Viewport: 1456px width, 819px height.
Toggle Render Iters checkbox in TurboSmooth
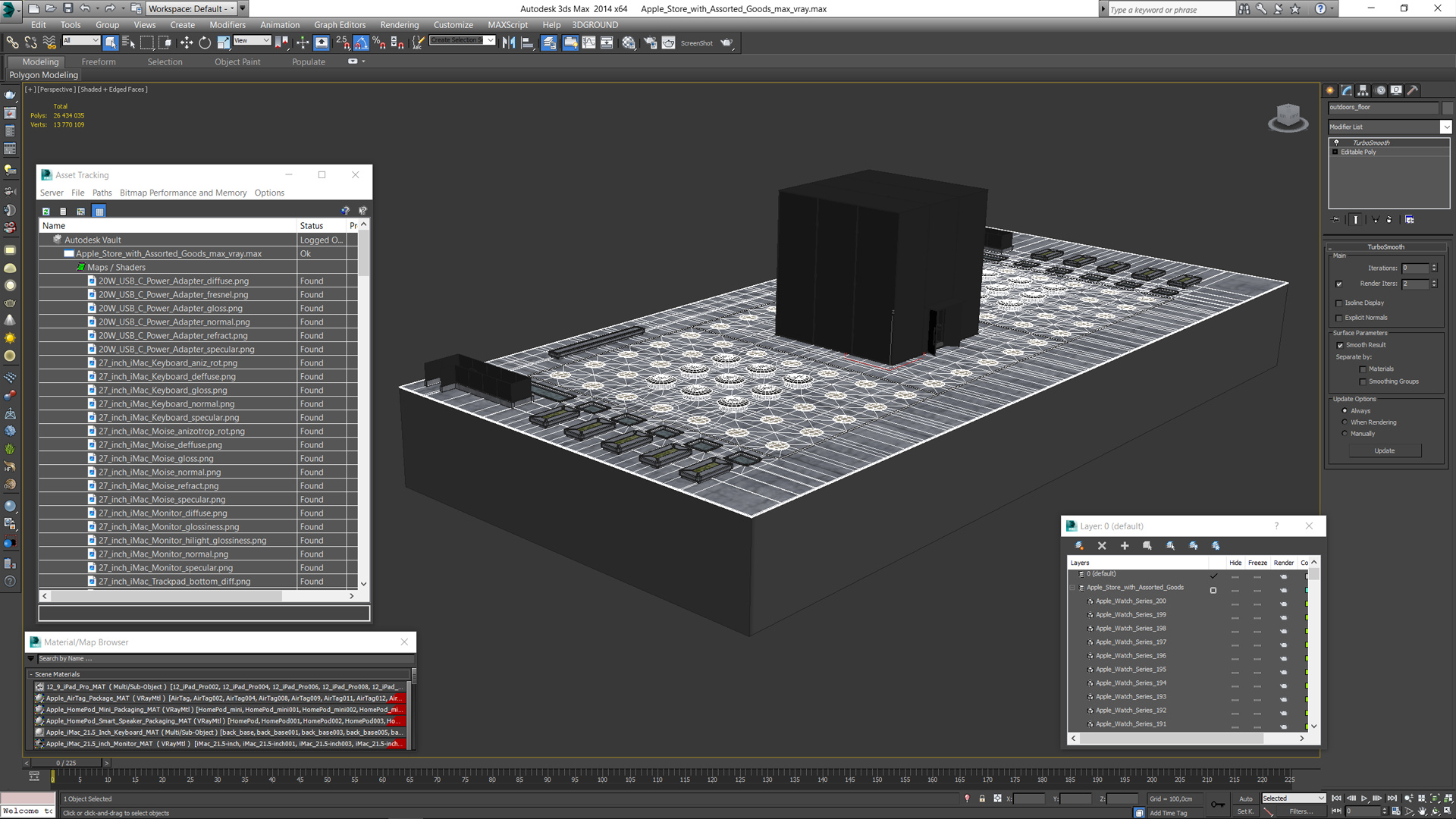coord(1339,284)
